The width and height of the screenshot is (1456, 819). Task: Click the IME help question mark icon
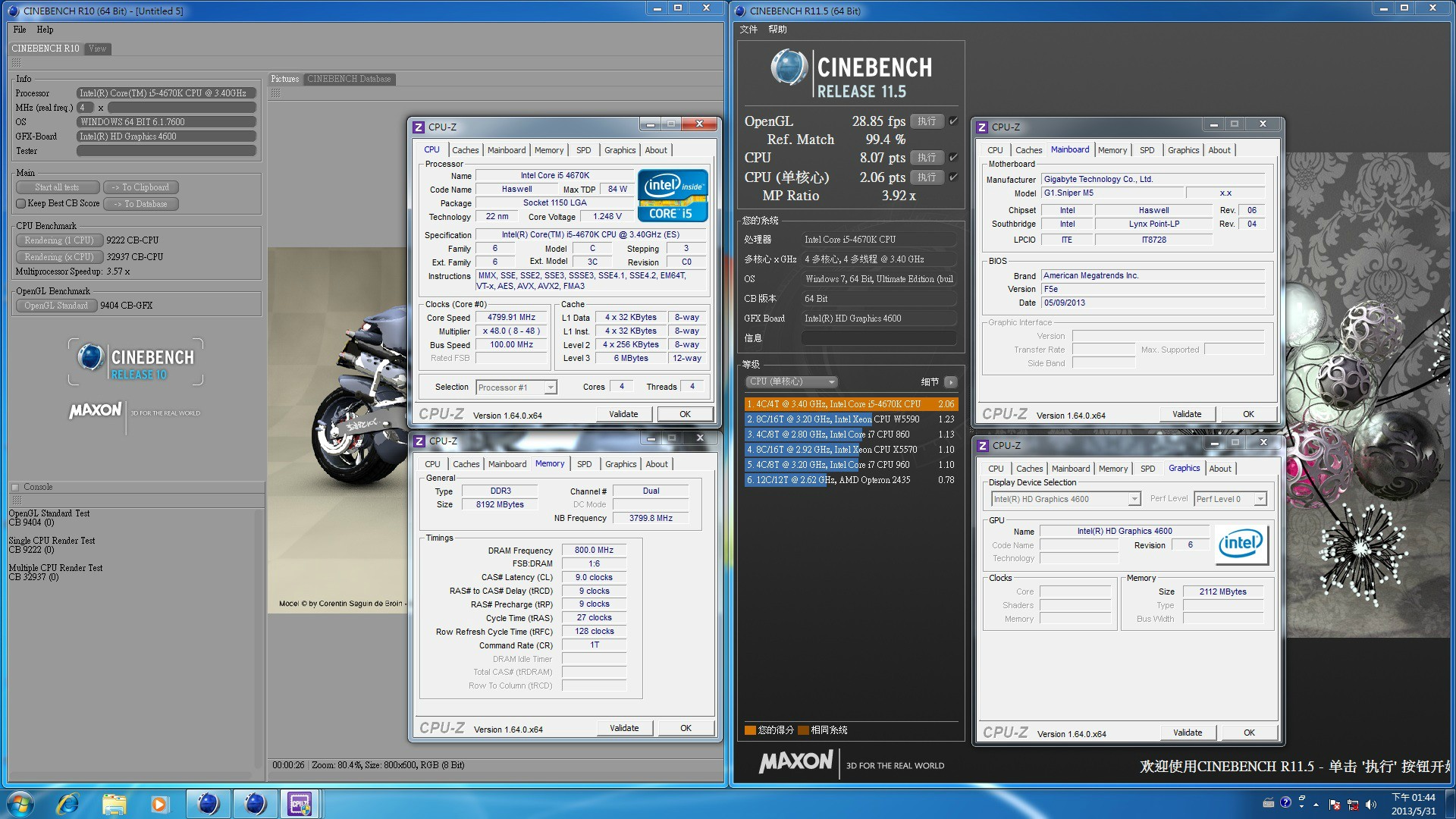pyautogui.click(x=1285, y=802)
